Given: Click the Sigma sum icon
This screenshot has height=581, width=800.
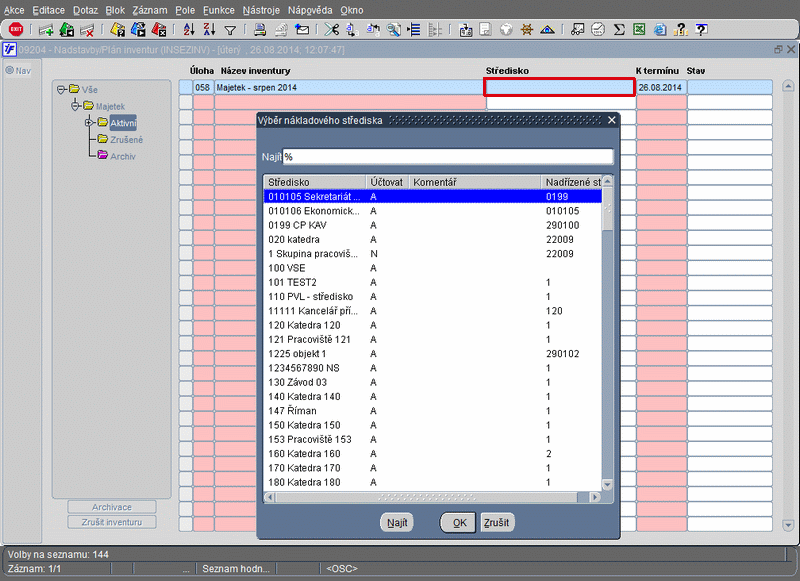Looking at the screenshot, I should (x=619, y=30).
